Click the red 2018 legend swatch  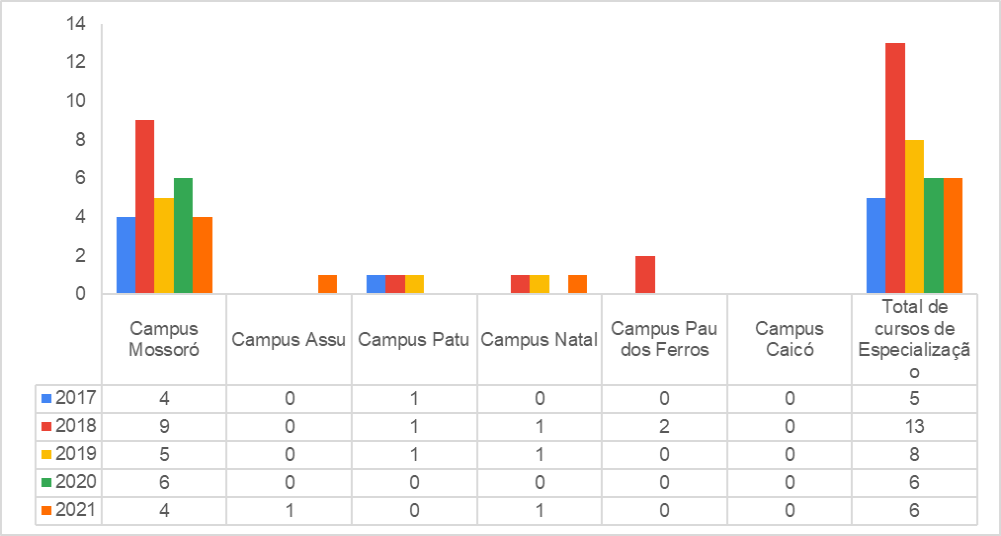point(46,426)
